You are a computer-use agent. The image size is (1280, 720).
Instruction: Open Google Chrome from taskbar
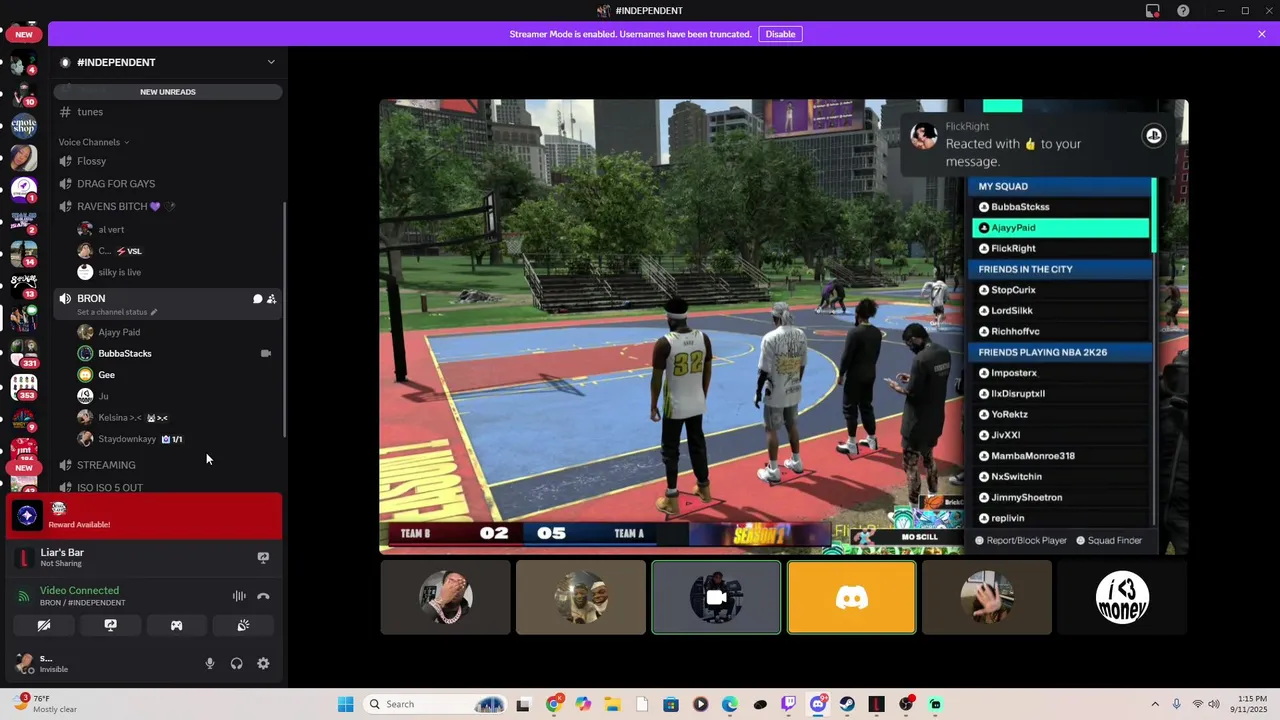coord(553,704)
